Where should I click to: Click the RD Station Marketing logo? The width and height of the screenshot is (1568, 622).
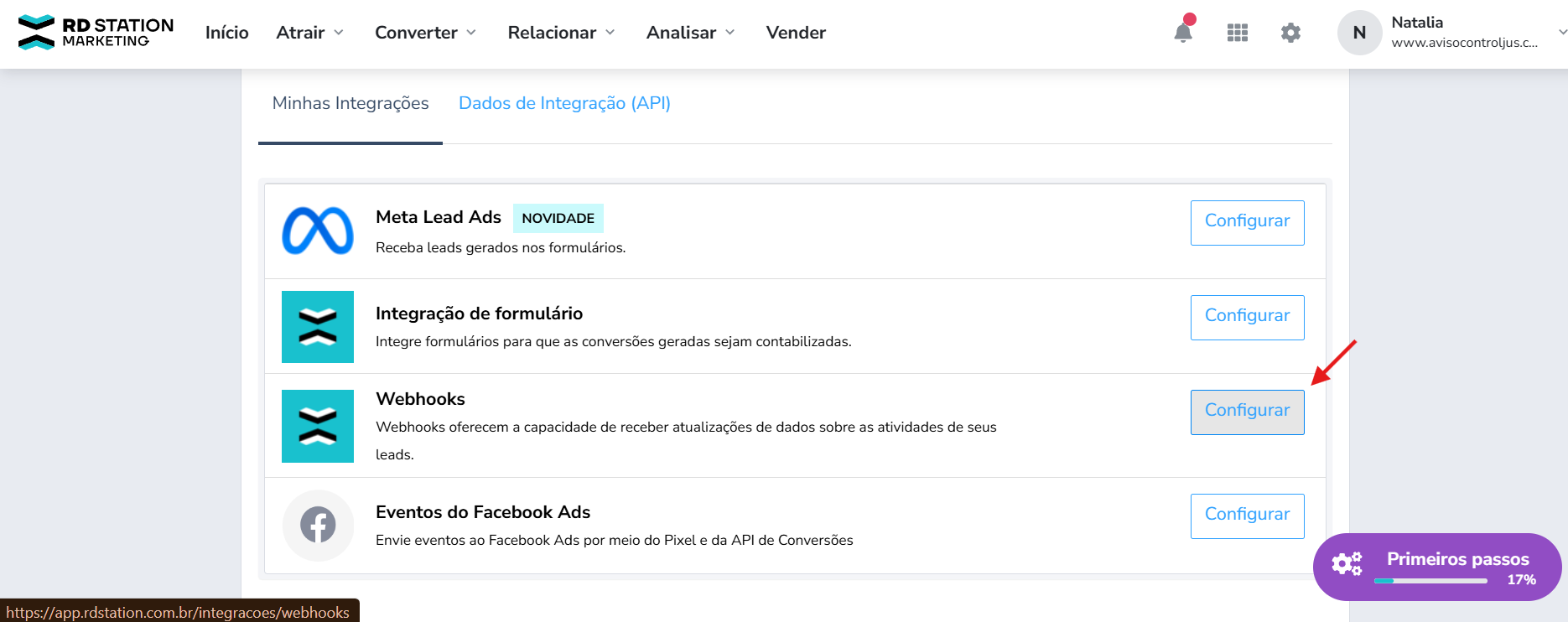point(96,33)
